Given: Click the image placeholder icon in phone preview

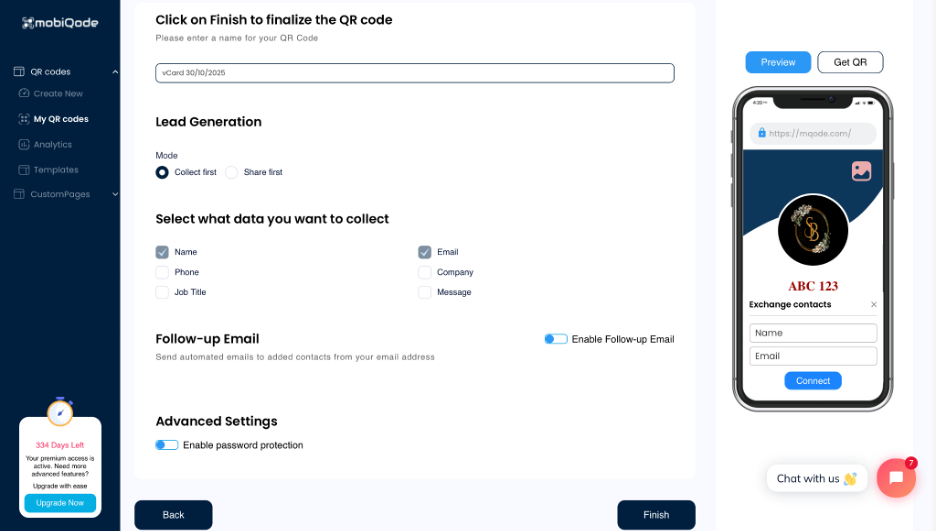Looking at the screenshot, I should point(861,171).
